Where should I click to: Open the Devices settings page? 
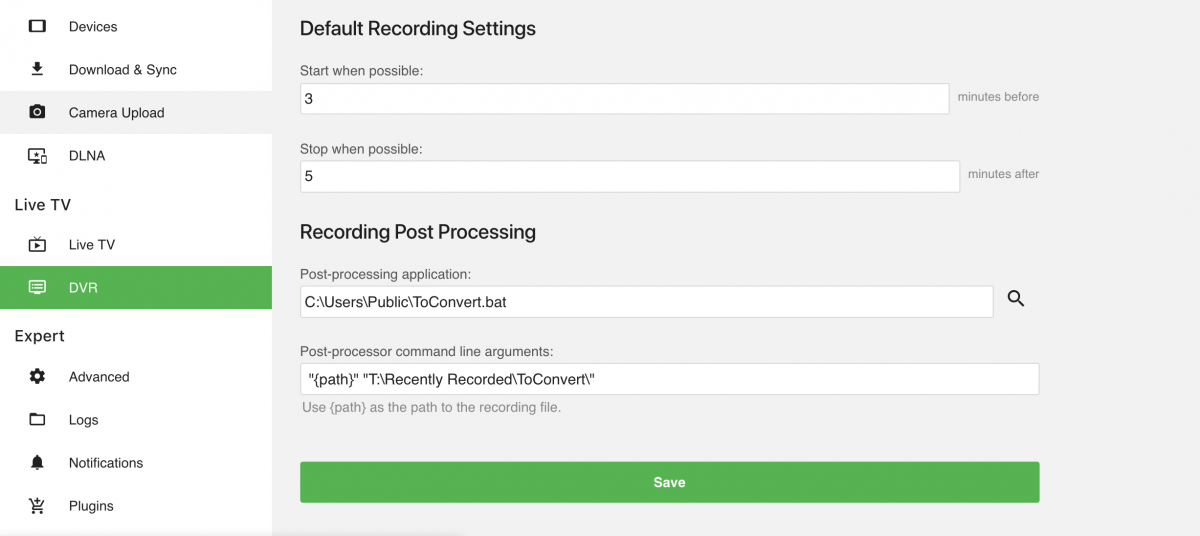pyautogui.click(x=93, y=26)
